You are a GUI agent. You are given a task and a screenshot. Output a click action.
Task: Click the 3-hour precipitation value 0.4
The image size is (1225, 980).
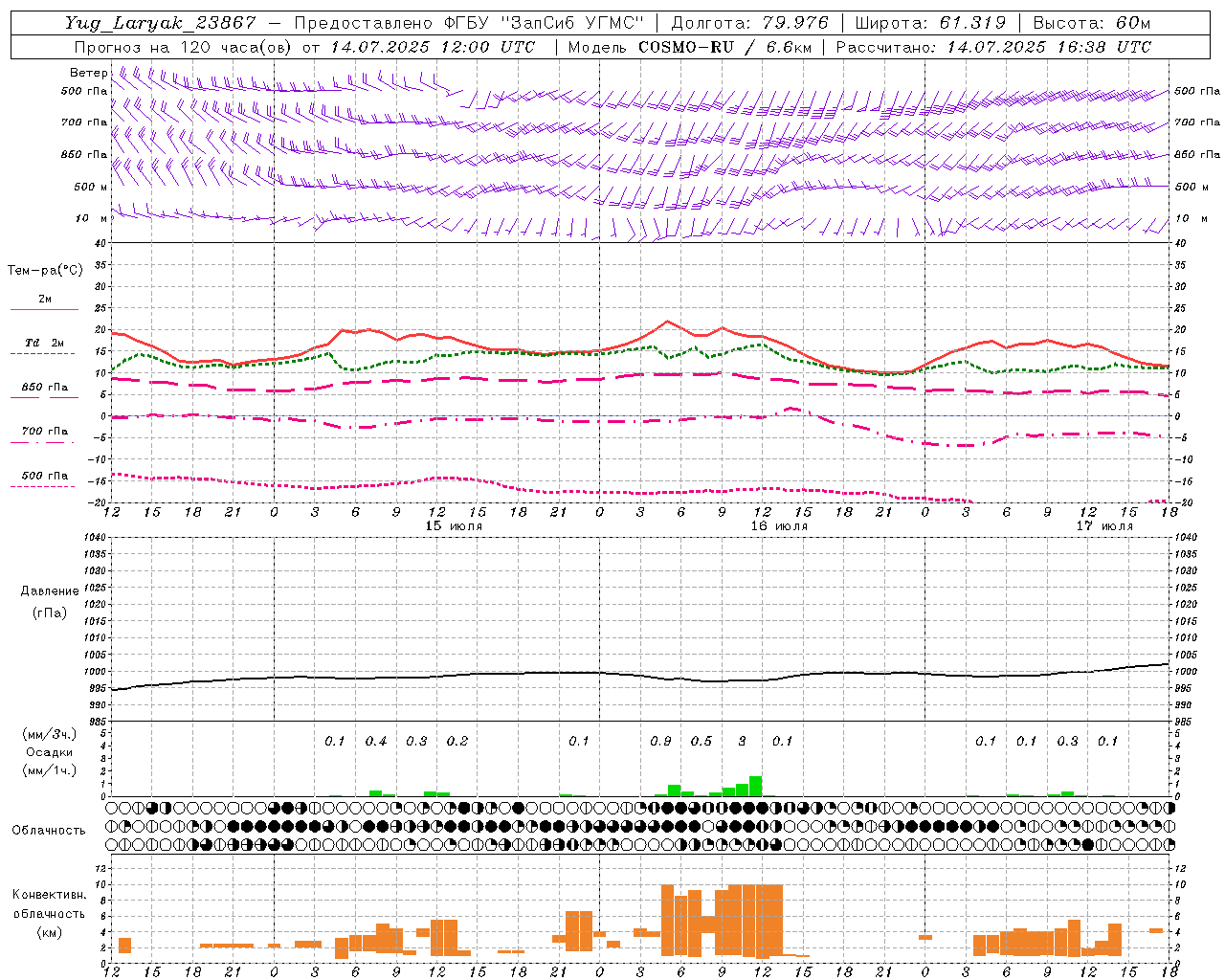pos(376,742)
